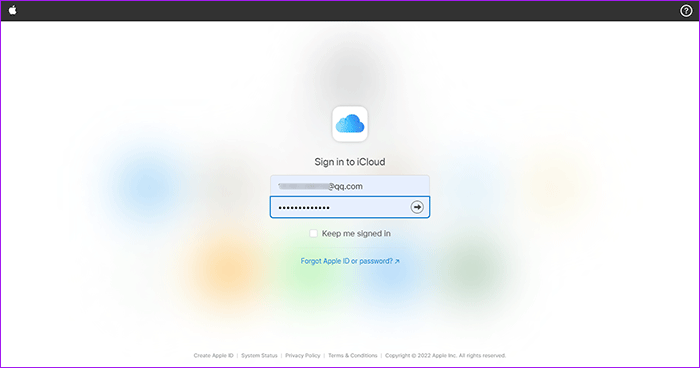Click the Copyright 2022 Apple Inc. text
Image resolution: width=700 pixels, height=368 pixels.
tap(446, 355)
